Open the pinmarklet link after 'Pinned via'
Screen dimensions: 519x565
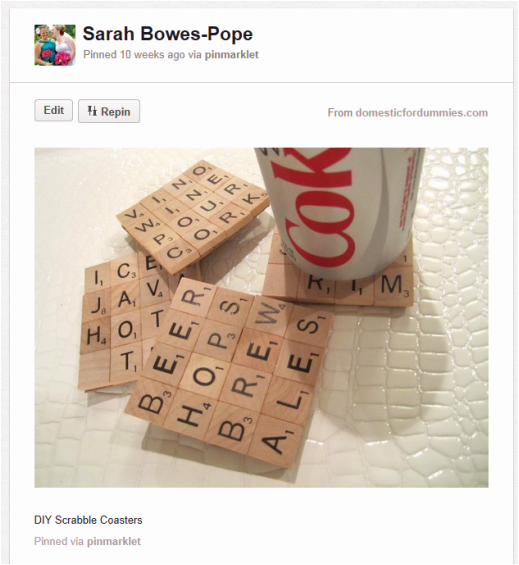(114, 541)
